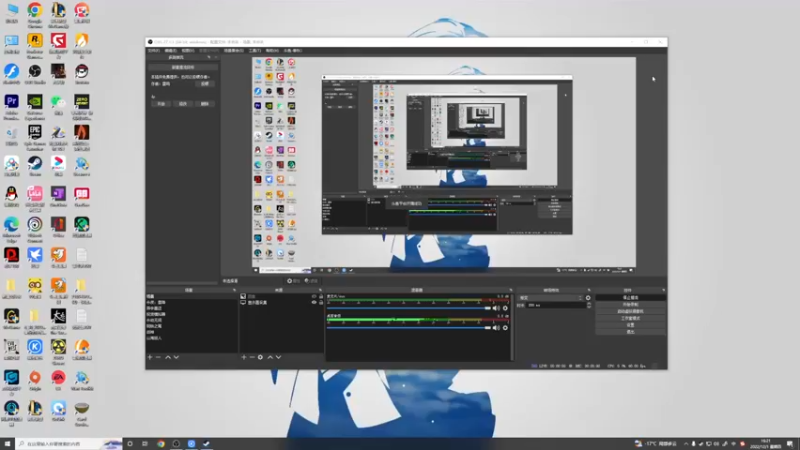Open the first menu in OBS menu bar
Viewport: 800px width, 450px height.
coord(154,51)
